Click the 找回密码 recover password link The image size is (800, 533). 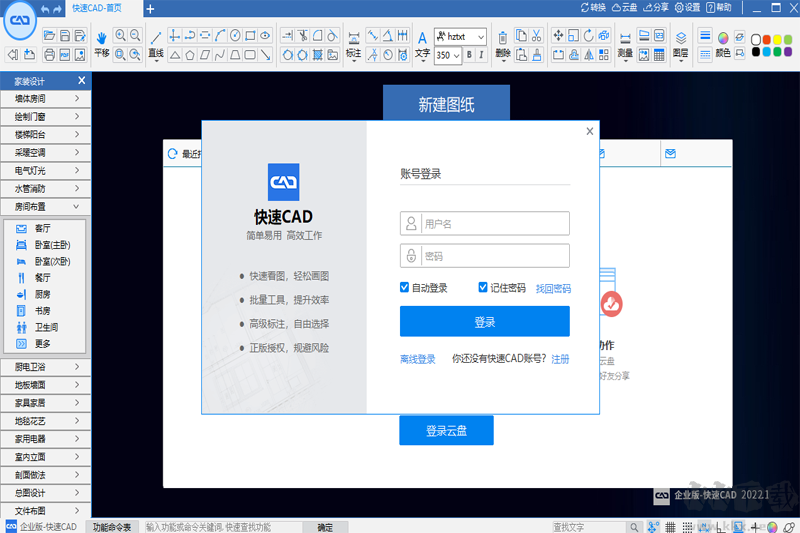pos(553,288)
